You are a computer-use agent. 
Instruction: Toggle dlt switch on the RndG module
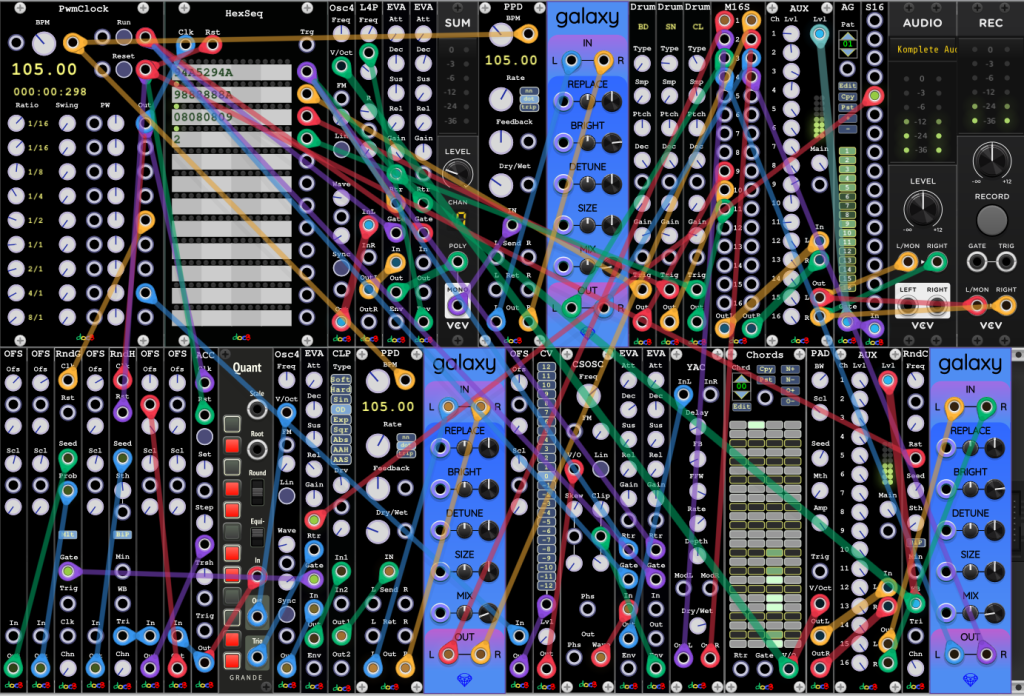[x=68, y=535]
